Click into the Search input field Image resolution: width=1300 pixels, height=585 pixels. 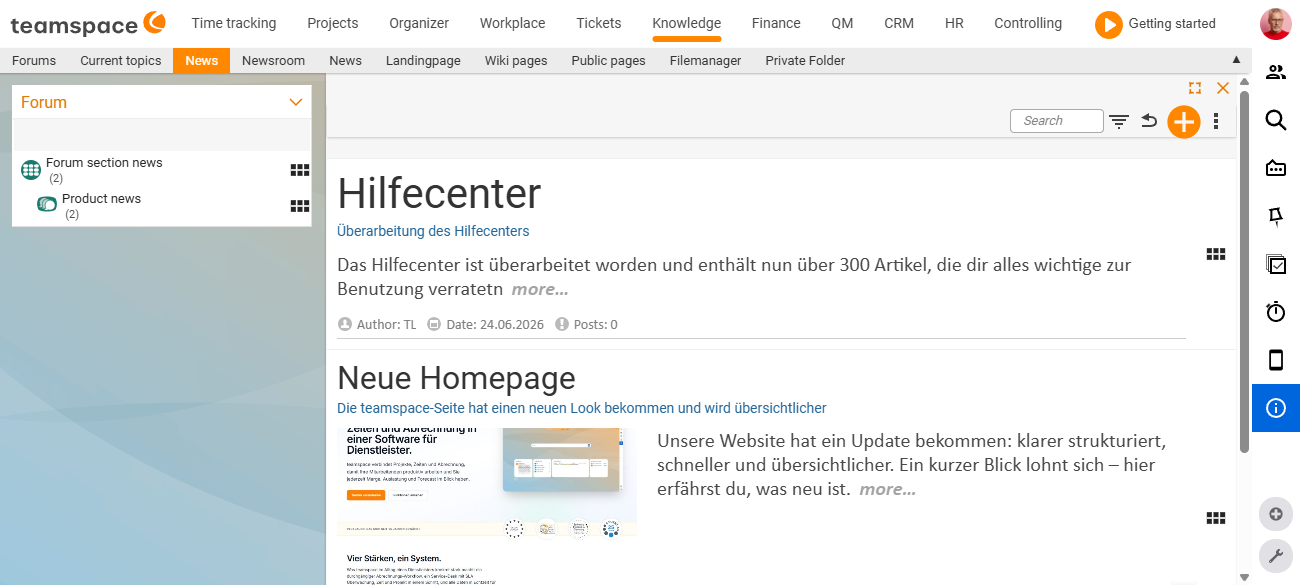click(x=1057, y=121)
